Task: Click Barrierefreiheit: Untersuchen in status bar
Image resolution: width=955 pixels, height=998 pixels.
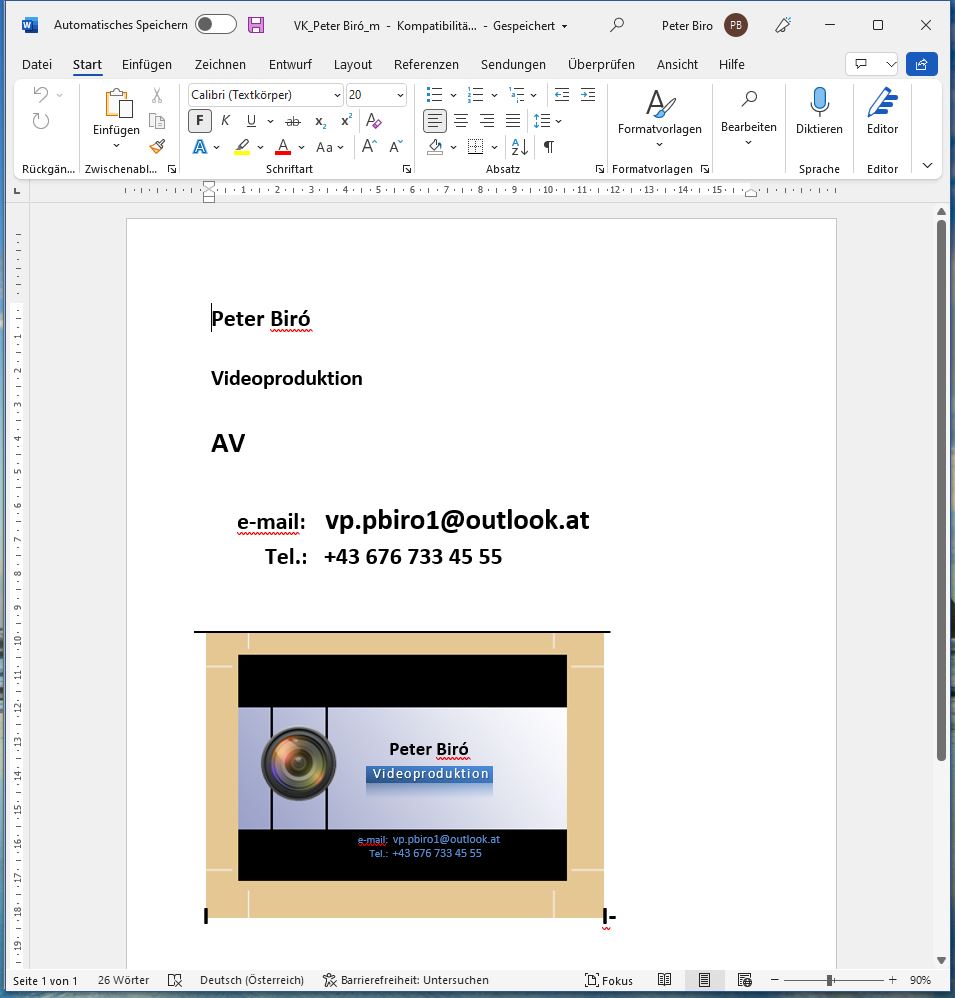Action: [406, 981]
